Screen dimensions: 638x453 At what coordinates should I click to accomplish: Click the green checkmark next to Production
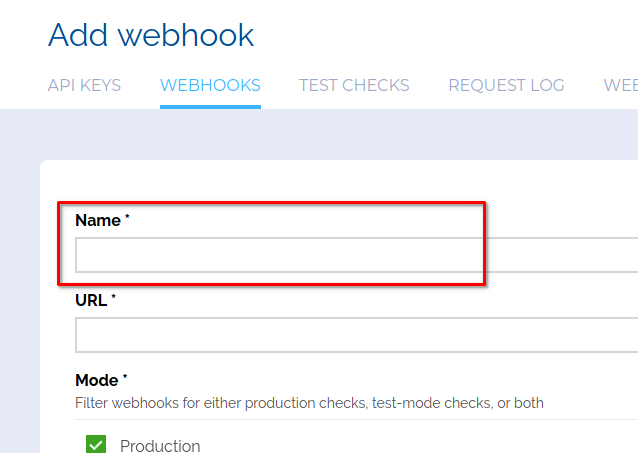point(96,445)
